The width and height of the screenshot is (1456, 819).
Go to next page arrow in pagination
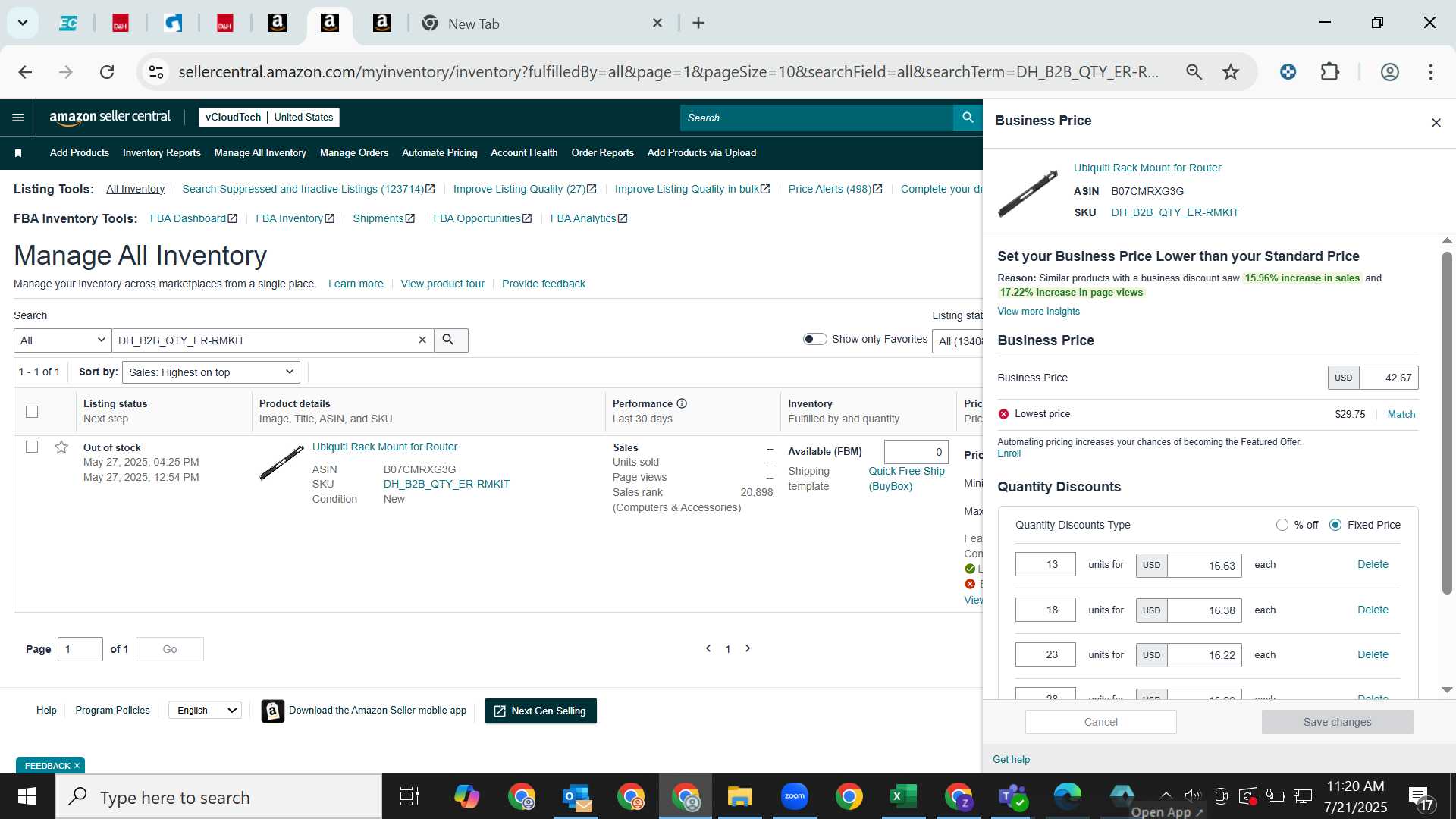[x=748, y=648]
